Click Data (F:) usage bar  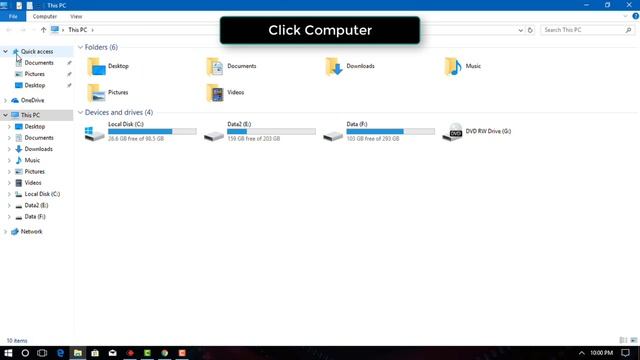pos(391,131)
